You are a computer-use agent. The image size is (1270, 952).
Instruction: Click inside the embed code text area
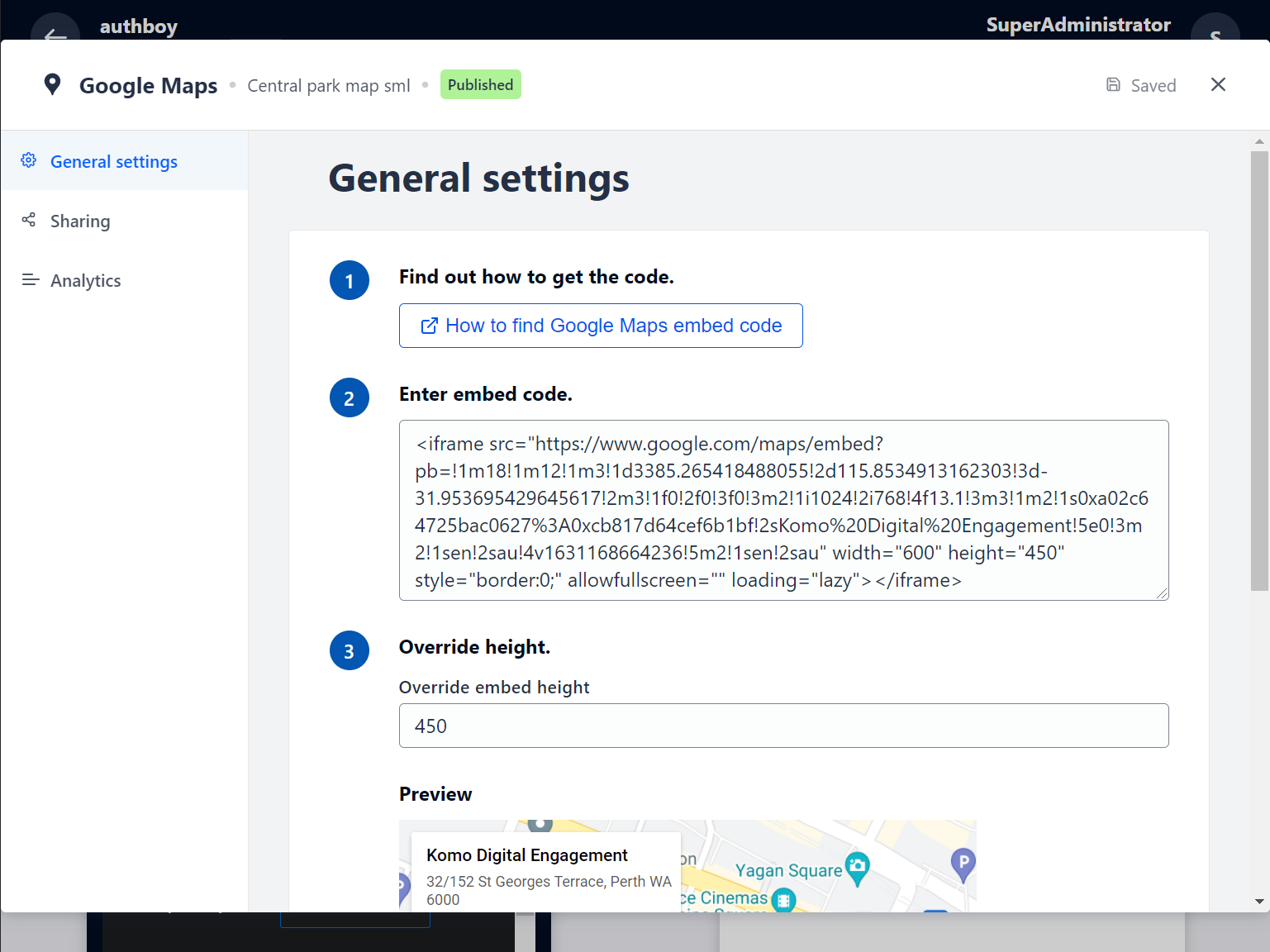pyautogui.click(x=782, y=511)
